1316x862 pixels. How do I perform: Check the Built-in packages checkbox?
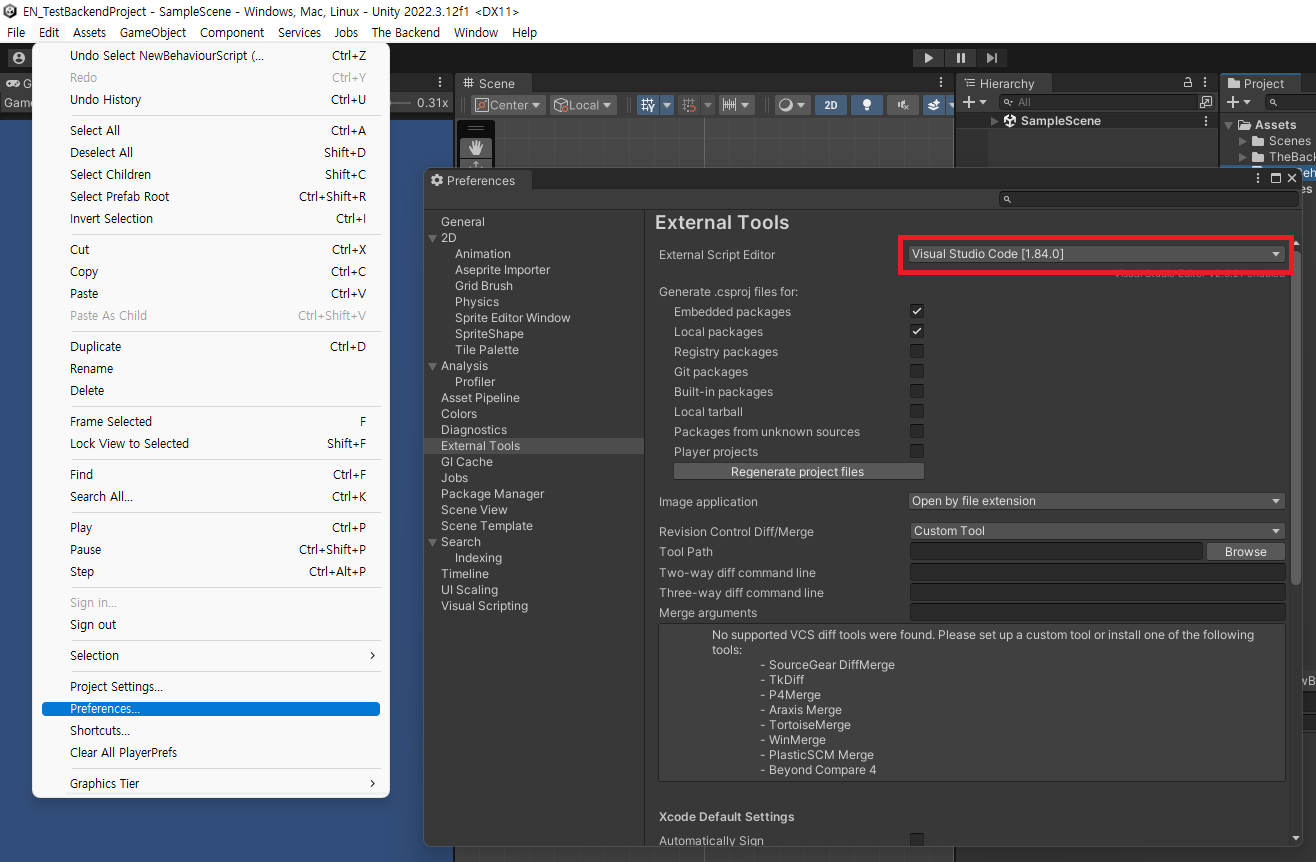pyautogui.click(x=916, y=391)
